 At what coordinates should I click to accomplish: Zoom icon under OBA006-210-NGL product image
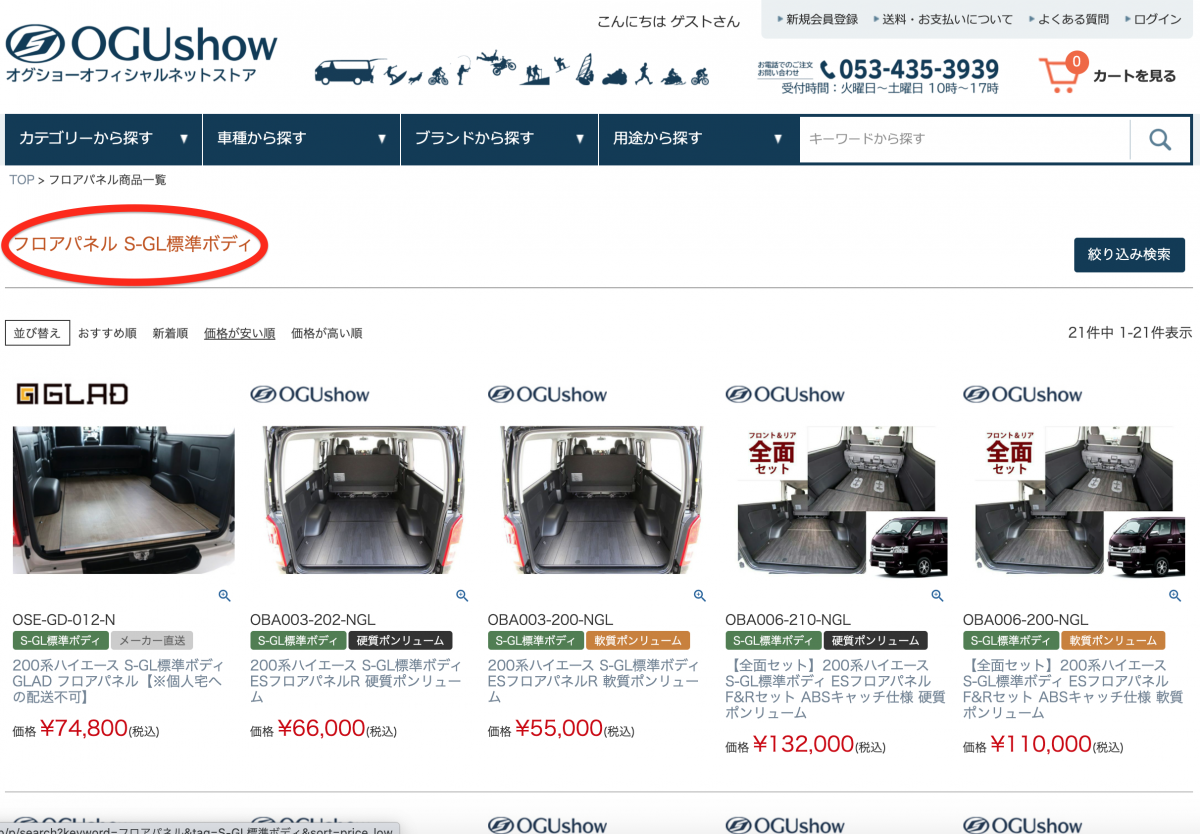[x=937, y=595]
